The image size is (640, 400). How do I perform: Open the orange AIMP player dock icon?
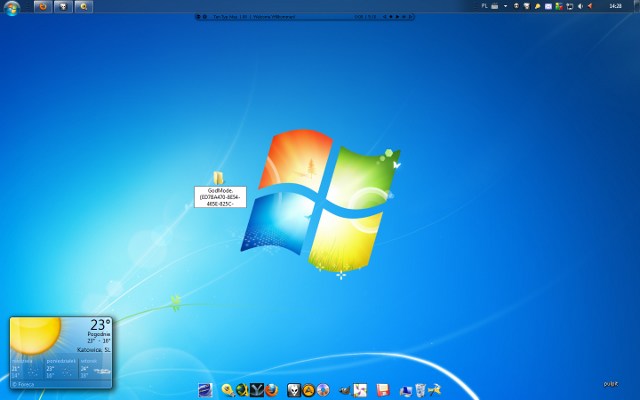pyautogui.click(x=309, y=390)
